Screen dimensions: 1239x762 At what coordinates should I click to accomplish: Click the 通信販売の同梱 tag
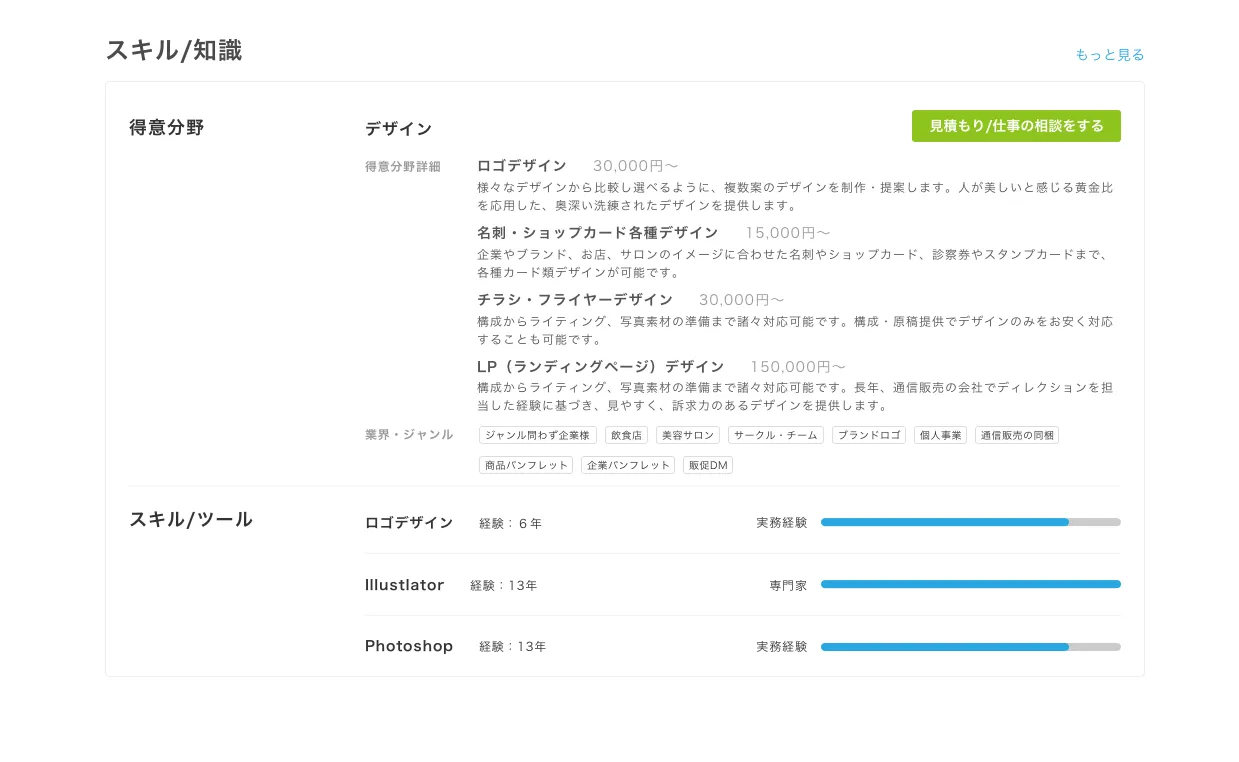(x=1017, y=435)
